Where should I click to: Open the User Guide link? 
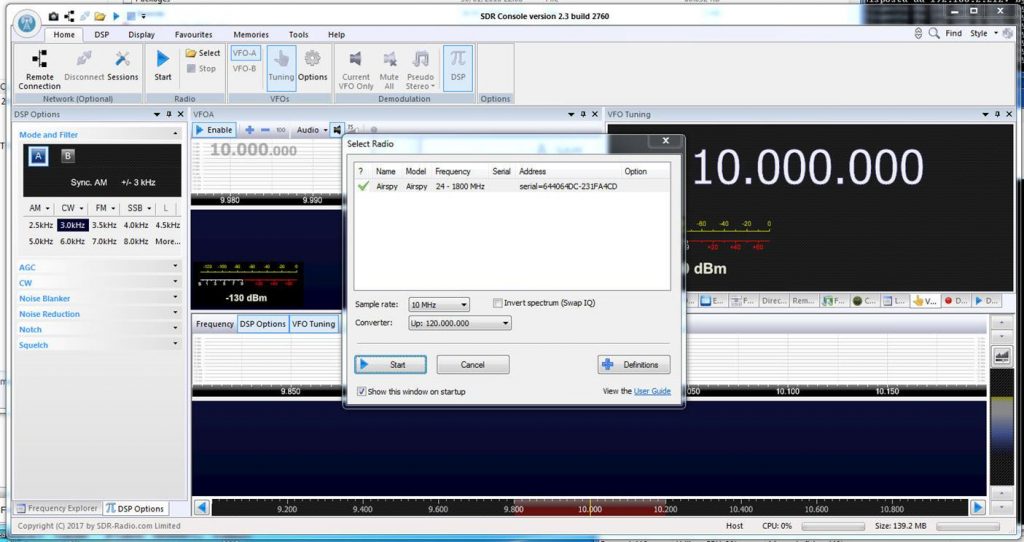(x=652, y=391)
